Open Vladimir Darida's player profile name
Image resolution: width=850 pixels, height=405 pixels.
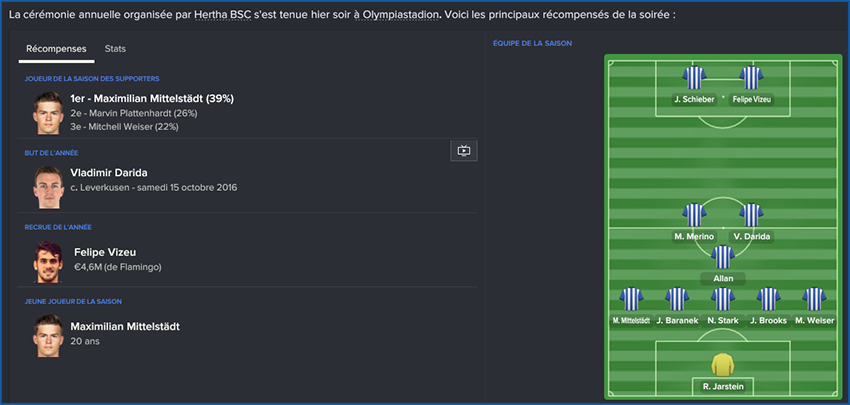[109, 172]
